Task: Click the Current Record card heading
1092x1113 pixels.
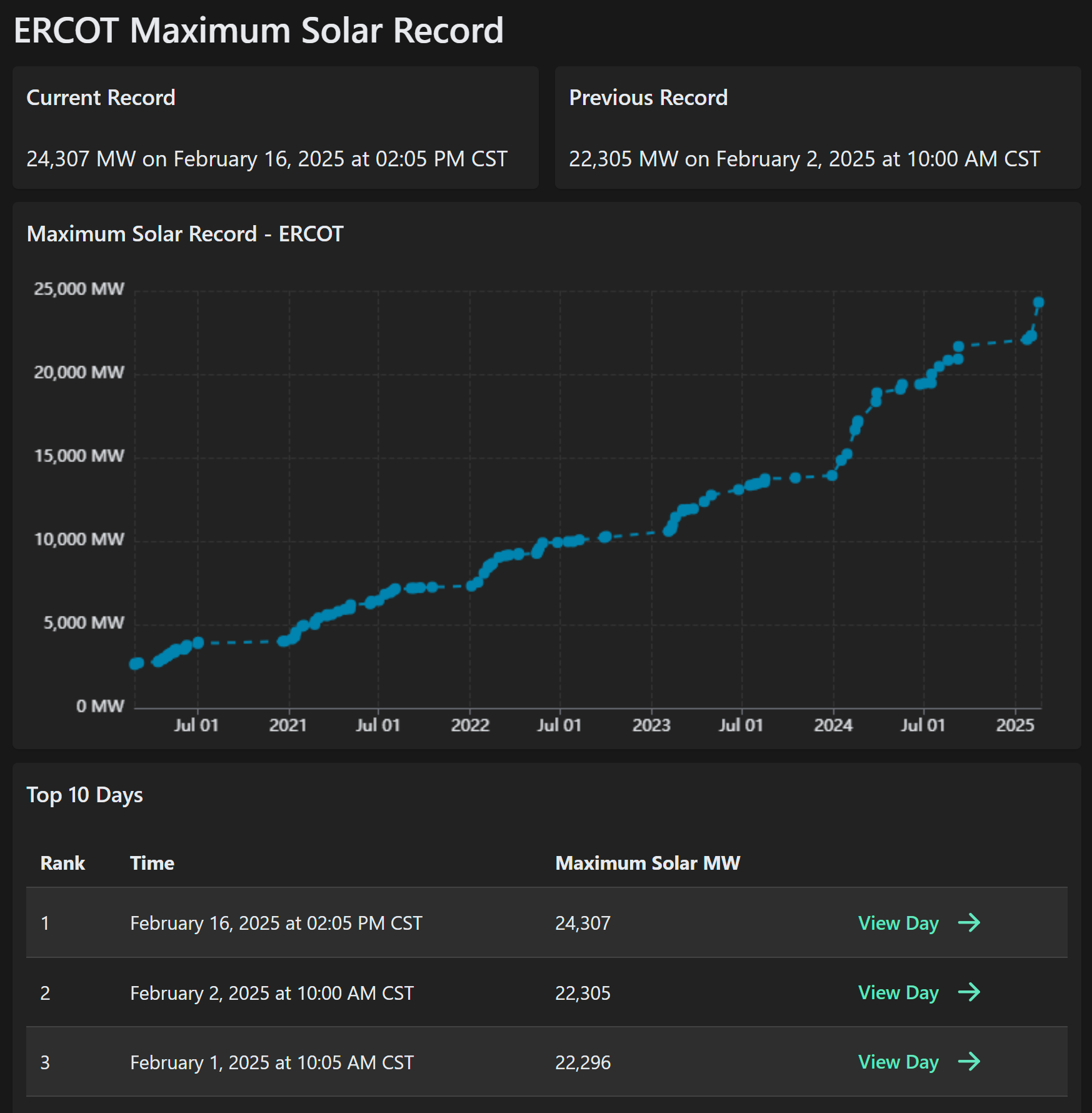Action: coord(101,98)
